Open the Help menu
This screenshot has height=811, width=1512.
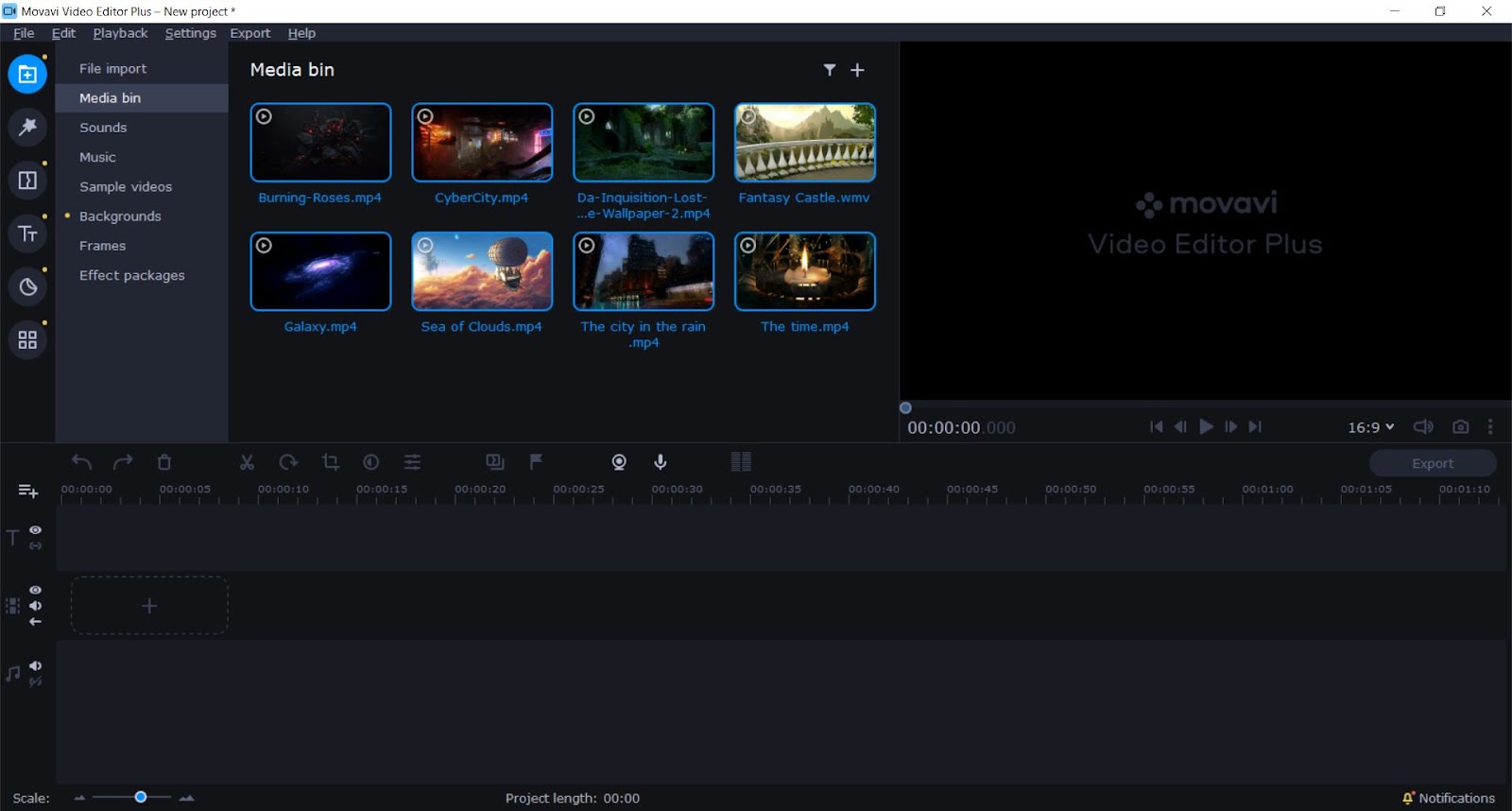301,33
